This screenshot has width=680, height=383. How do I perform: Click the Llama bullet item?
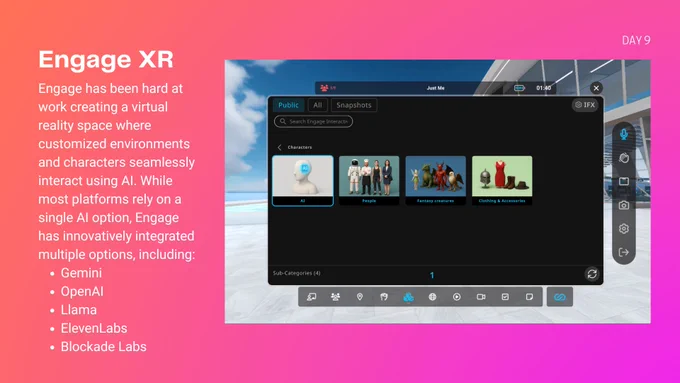(78, 310)
